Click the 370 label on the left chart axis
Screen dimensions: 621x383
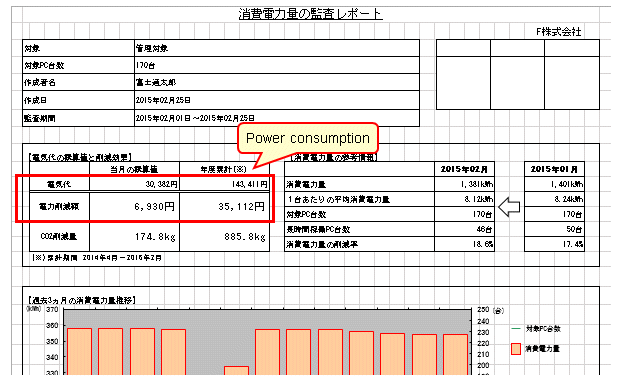(x=52, y=309)
